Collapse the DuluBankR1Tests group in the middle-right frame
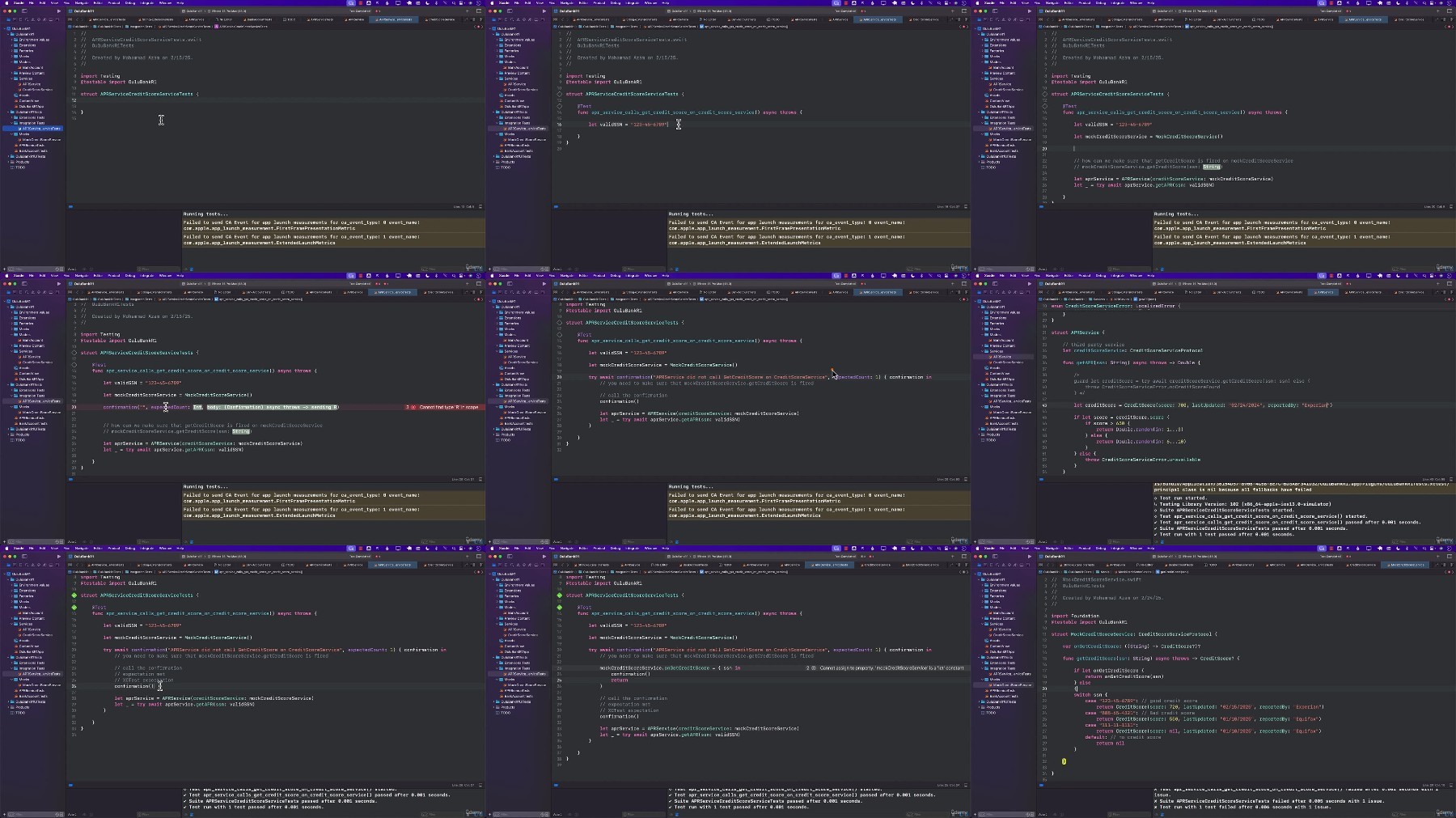 [980, 384]
